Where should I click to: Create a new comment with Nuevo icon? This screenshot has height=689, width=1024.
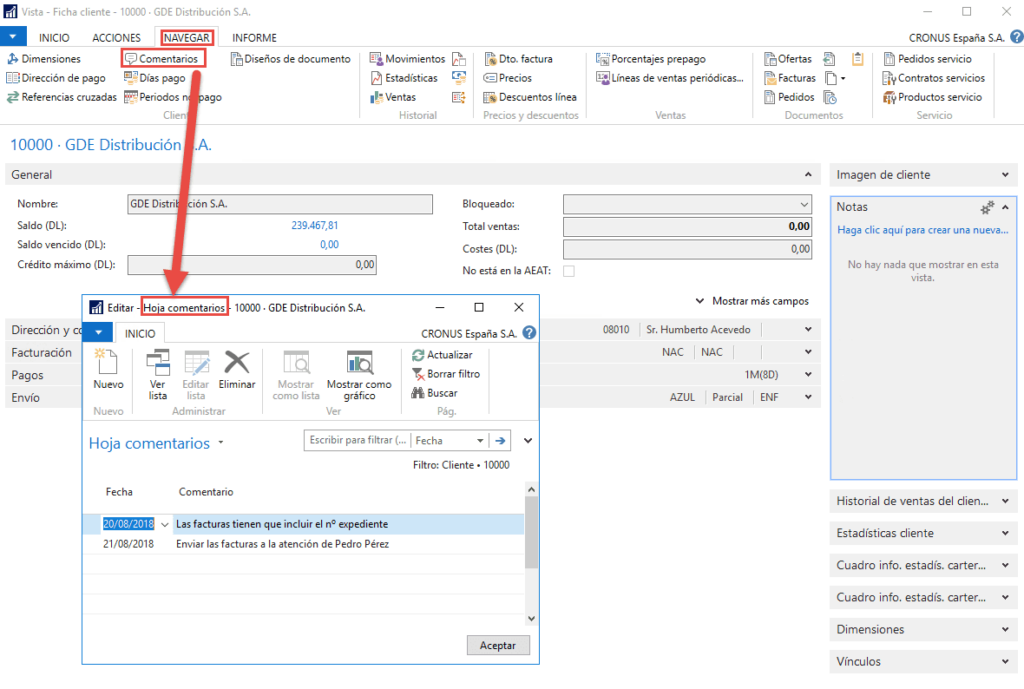[x=108, y=374]
